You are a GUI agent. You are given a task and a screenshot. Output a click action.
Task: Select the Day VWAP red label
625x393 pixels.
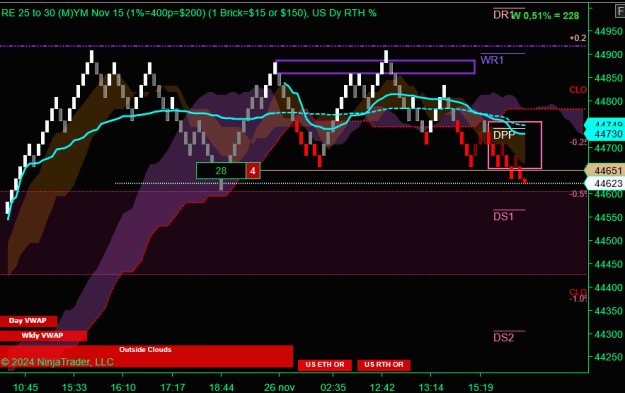pos(28,321)
